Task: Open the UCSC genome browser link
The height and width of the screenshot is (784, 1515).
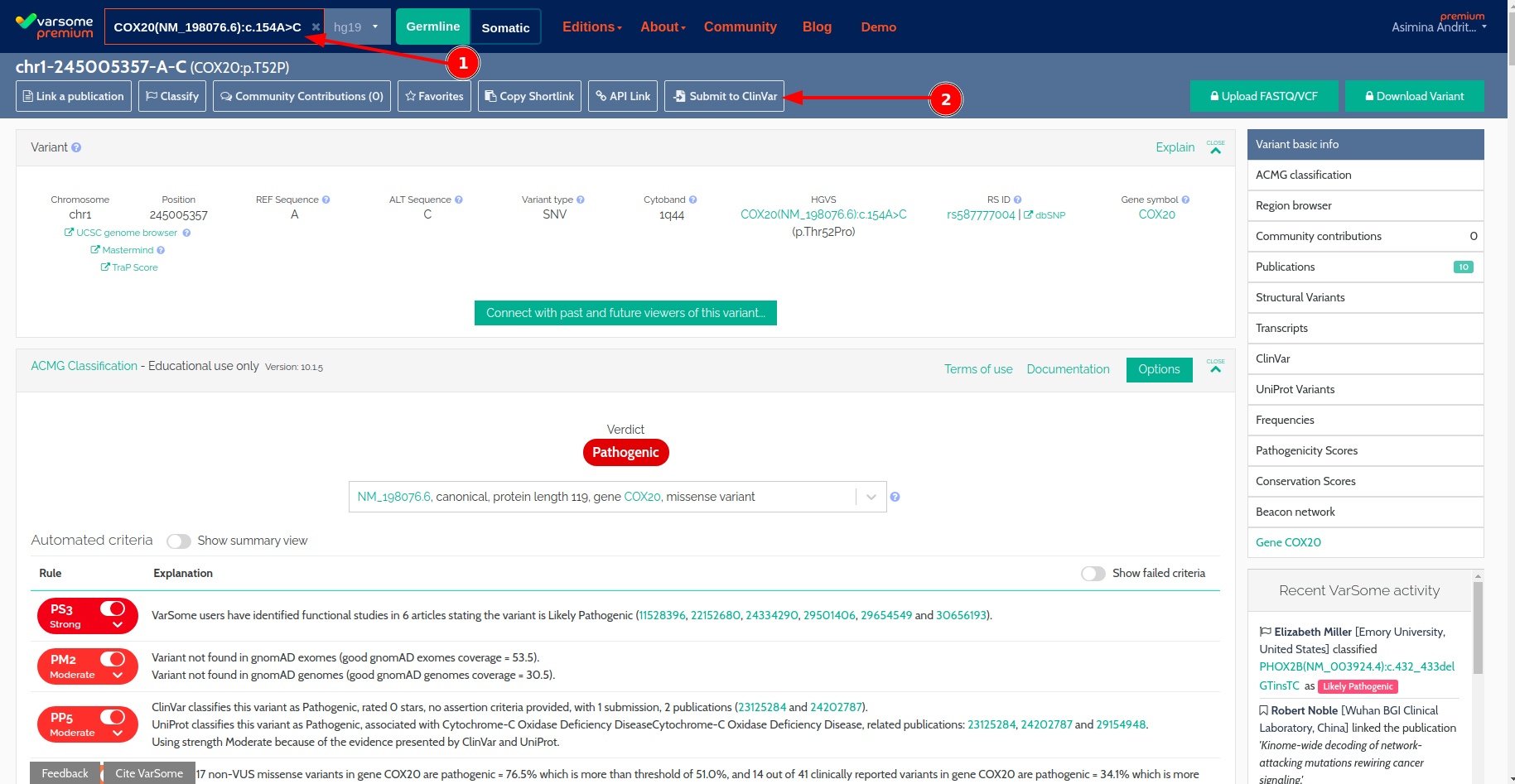Action: (x=121, y=233)
